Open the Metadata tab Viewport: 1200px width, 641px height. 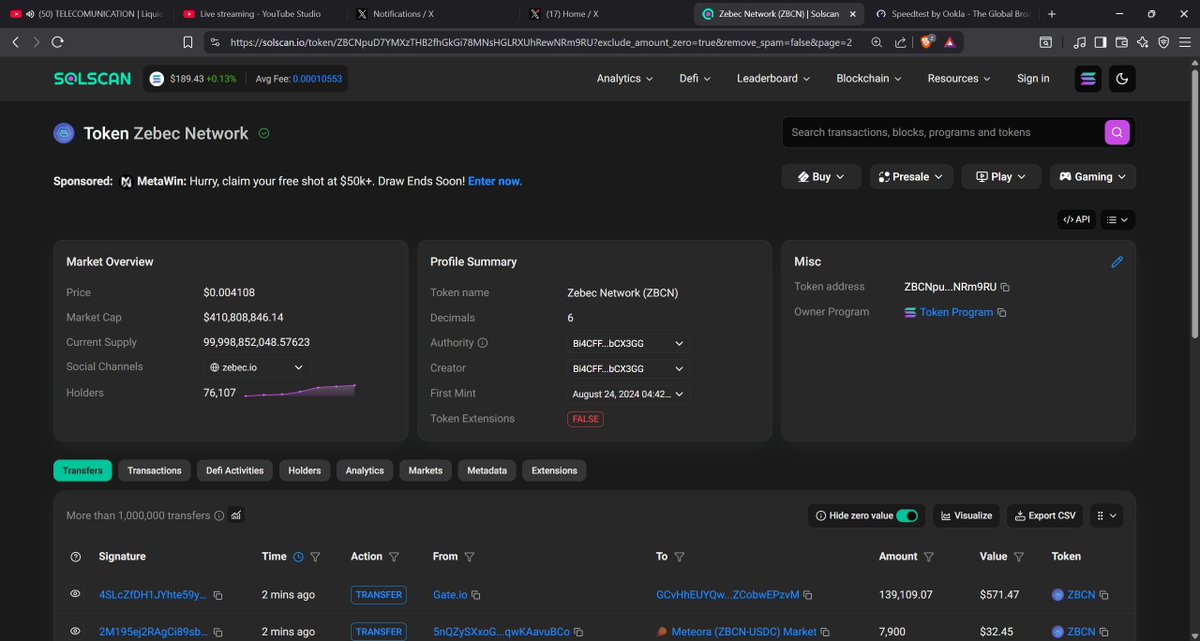(x=487, y=471)
